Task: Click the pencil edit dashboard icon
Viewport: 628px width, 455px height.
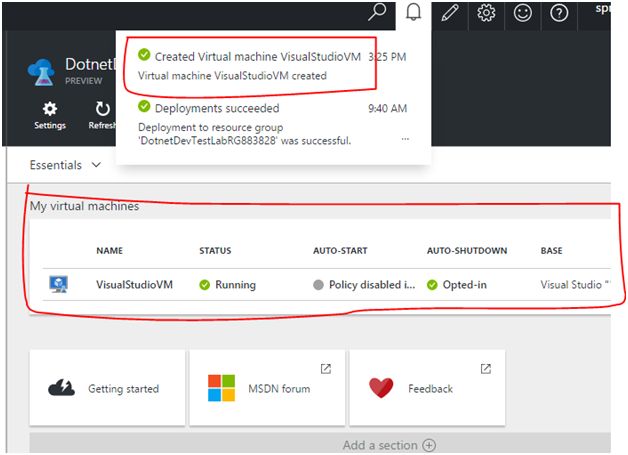Action: (450, 12)
